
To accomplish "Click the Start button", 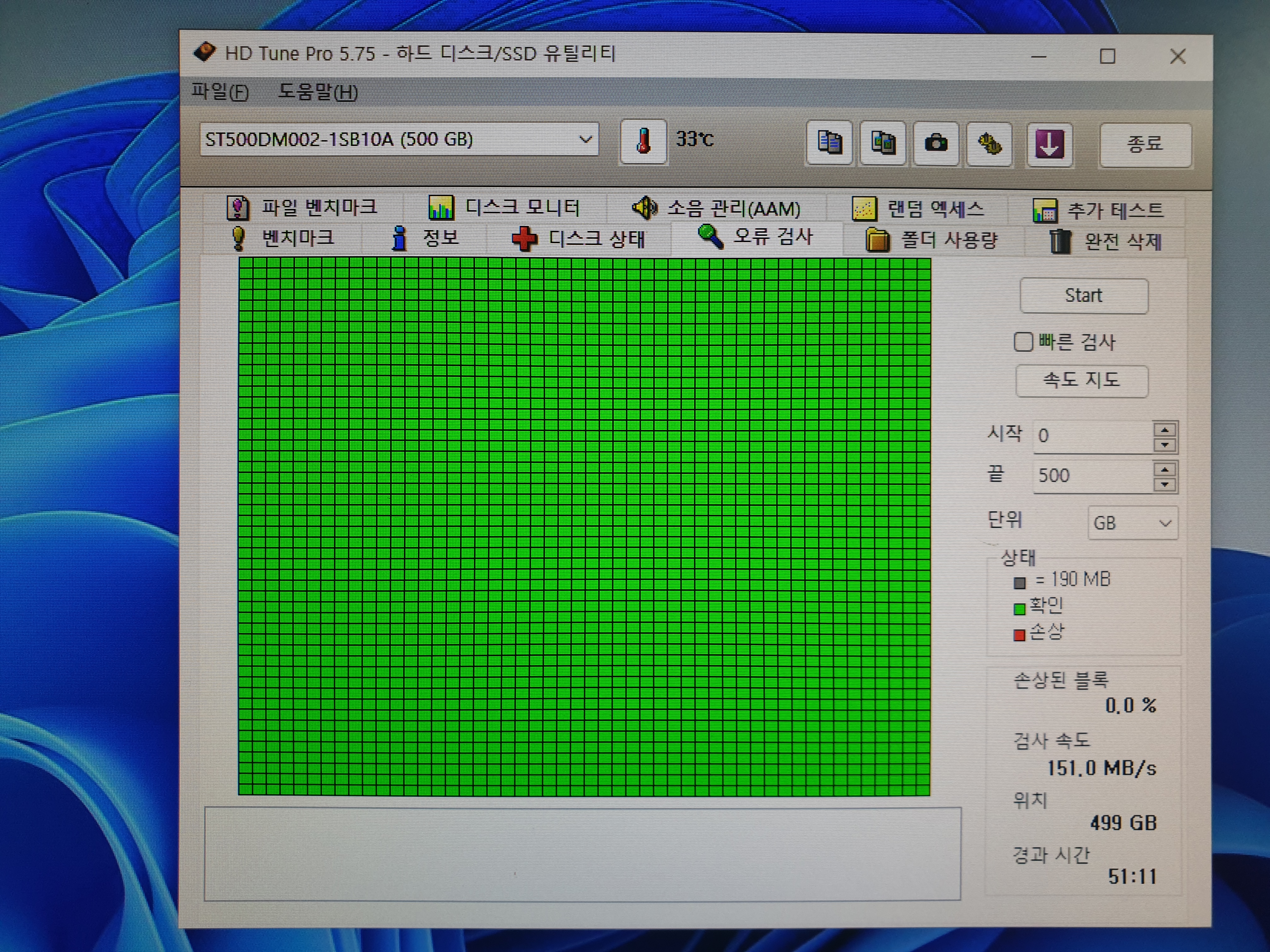I will click(x=1084, y=296).
